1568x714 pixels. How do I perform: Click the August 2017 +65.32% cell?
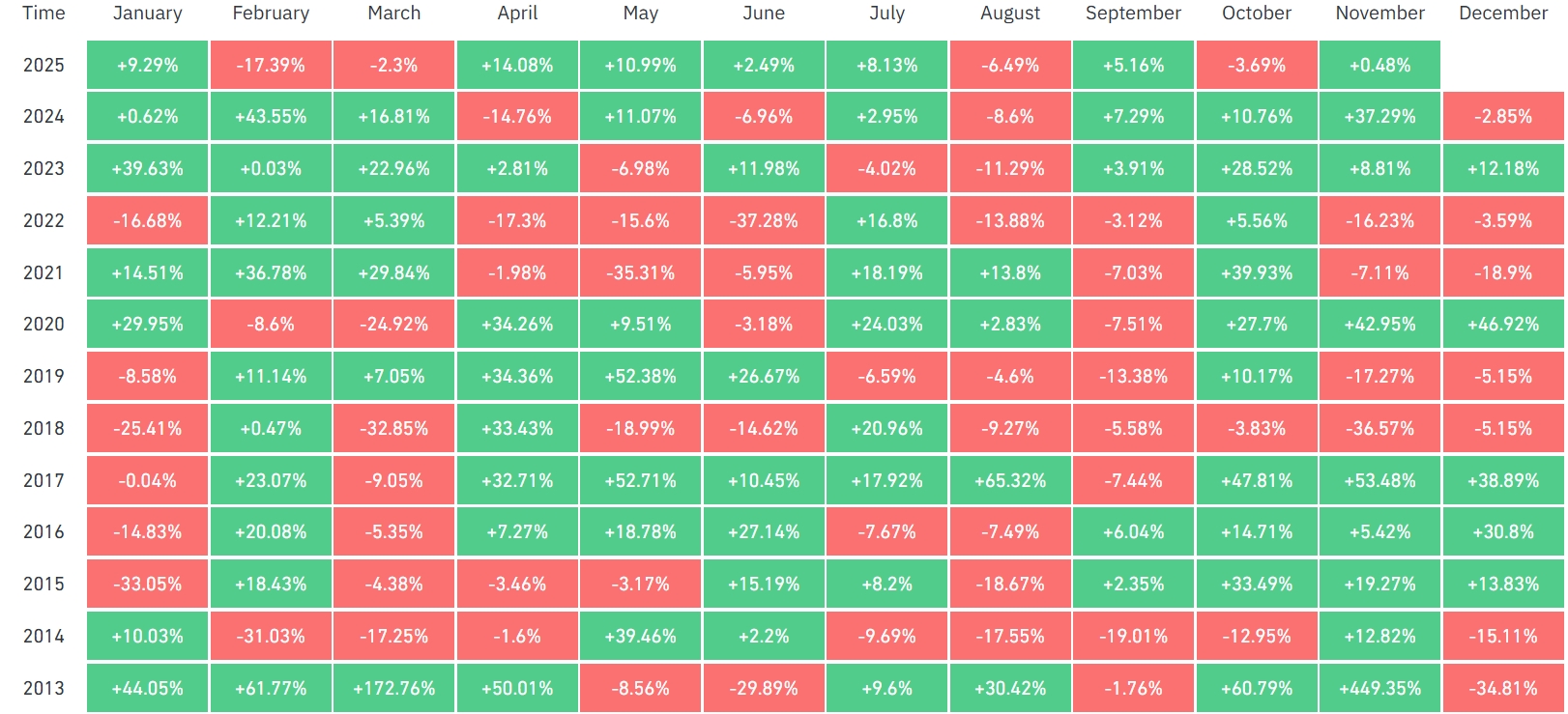(1010, 481)
